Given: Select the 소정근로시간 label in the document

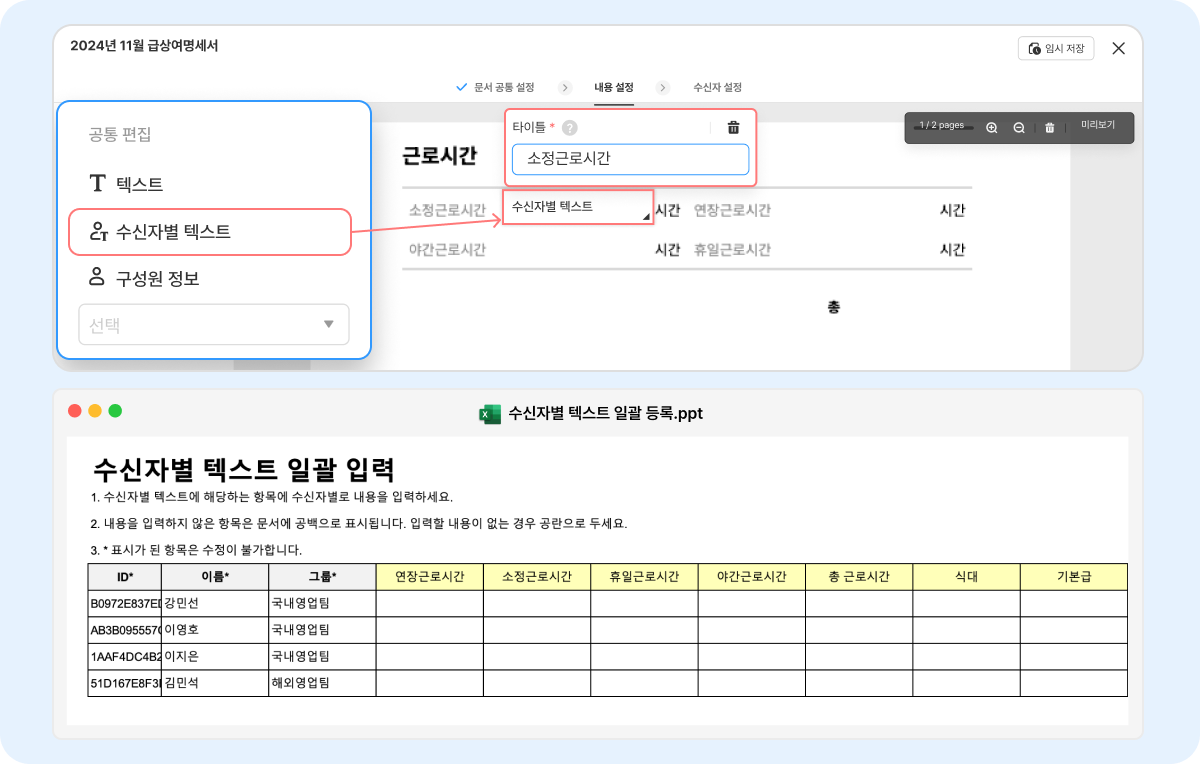Looking at the screenshot, I should tap(448, 211).
